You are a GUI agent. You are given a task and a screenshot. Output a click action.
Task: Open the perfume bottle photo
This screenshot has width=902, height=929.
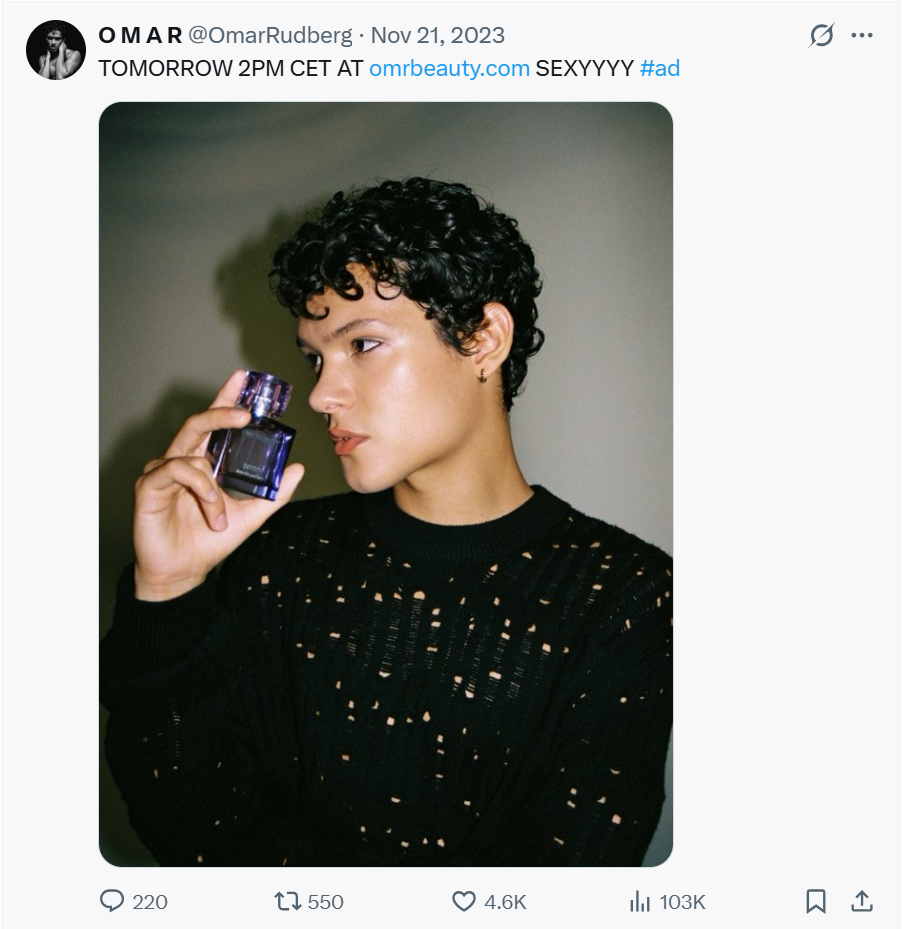[x=386, y=484]
